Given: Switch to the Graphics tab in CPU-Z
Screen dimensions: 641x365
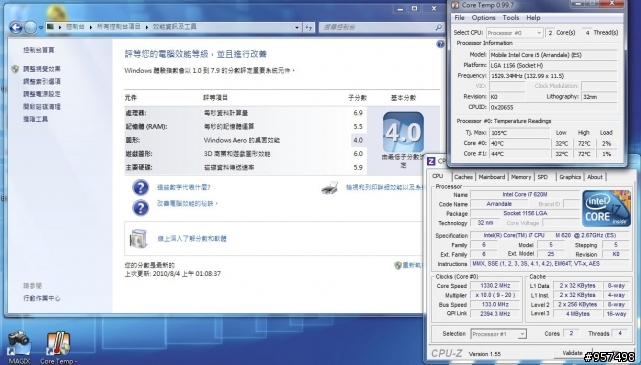Looking at the screenshot, I should point(570,177).
